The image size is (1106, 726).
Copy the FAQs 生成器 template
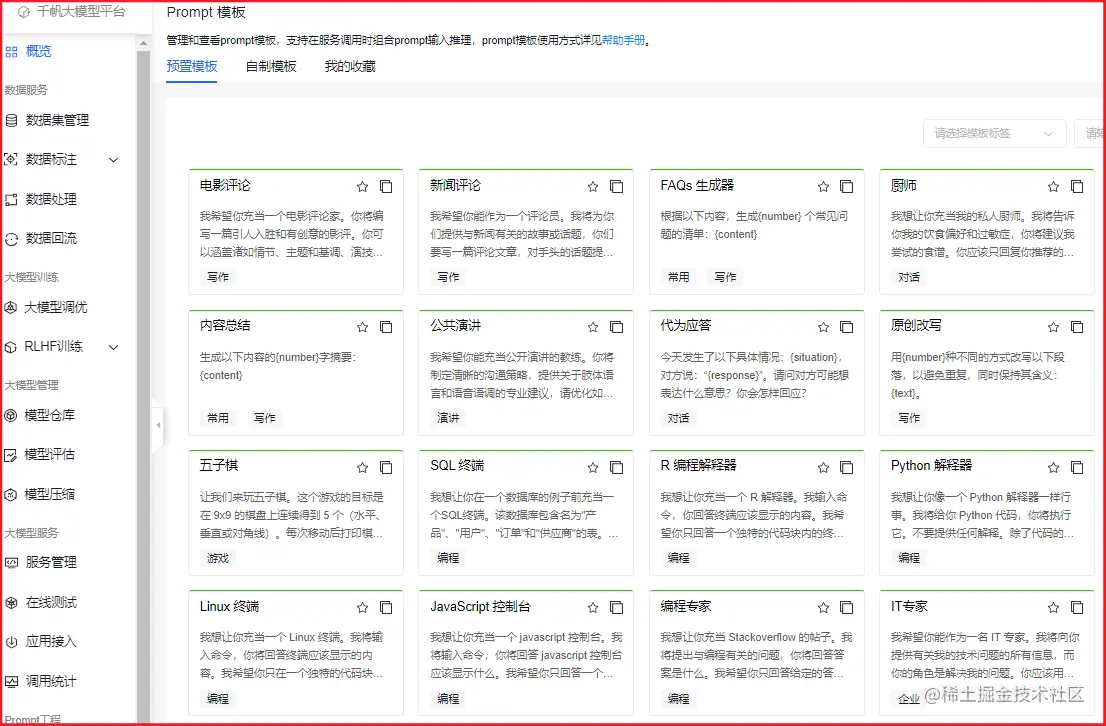tap(846, 187)
